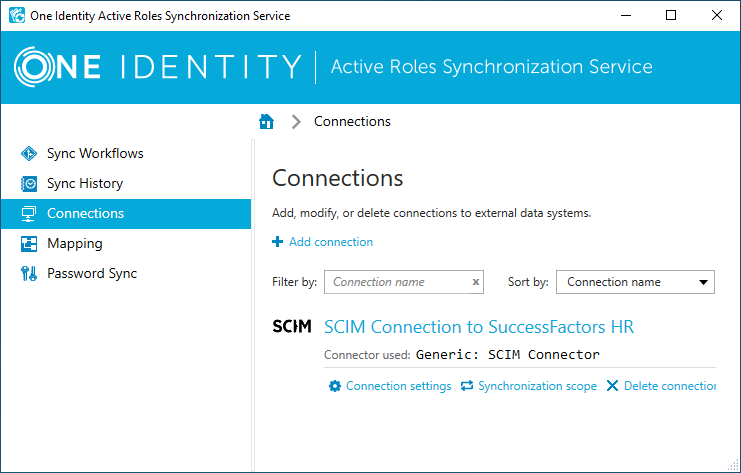Click the gear icon for Connection settings
Screen dimensions: 741x473
335,386
